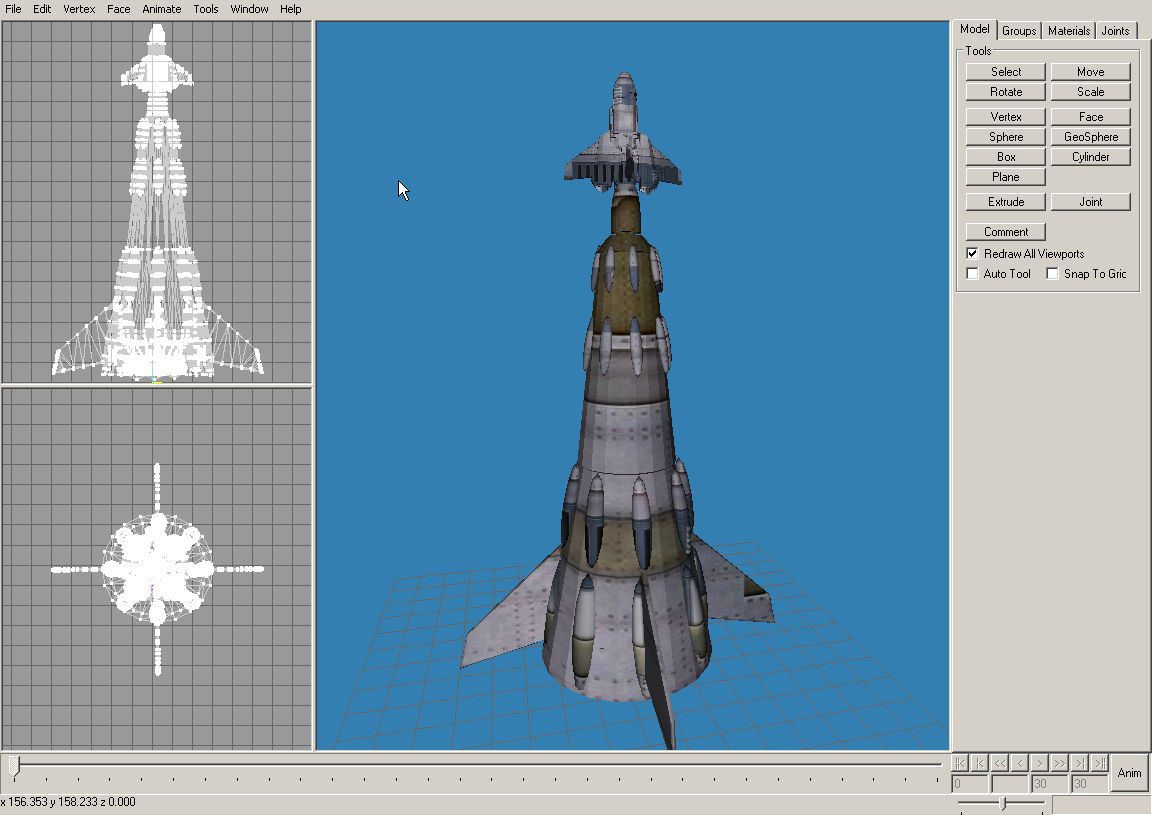Click the animation timeline slider handle
Image resolution: width=1152 pixels, height=815 pixels.
click(x=14, y=766)
